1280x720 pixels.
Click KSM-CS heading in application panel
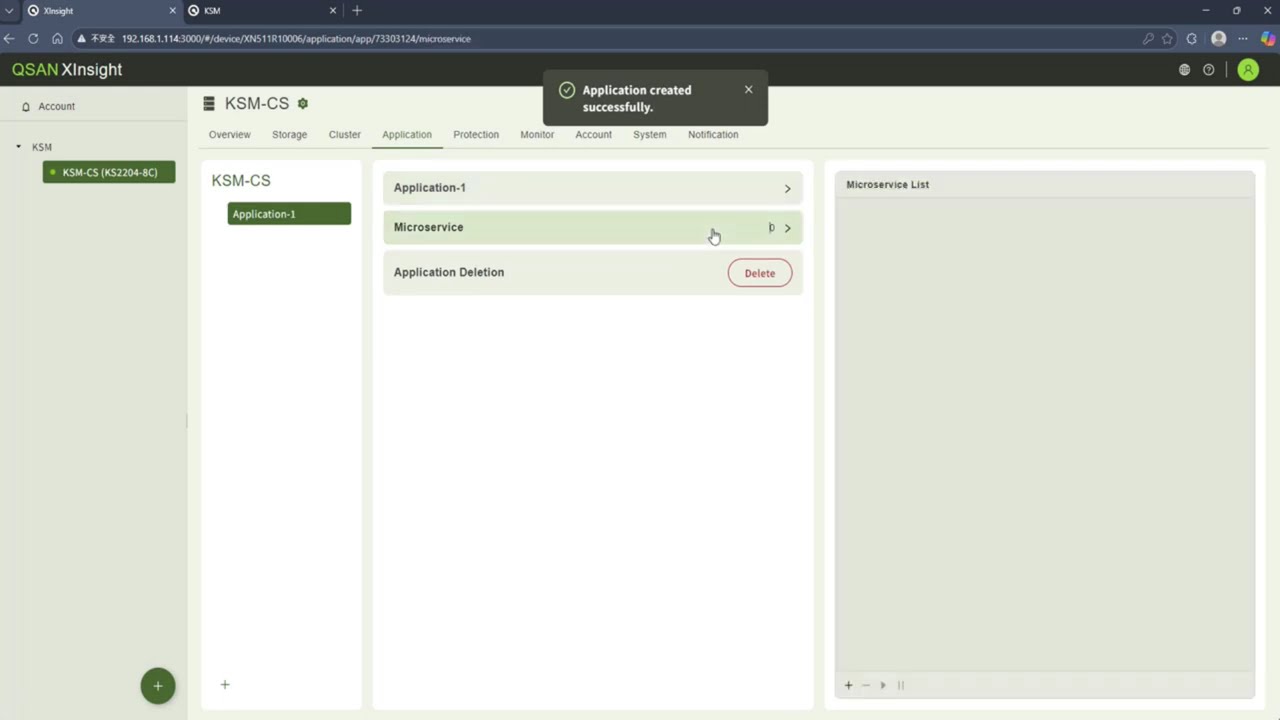click(x=241, y=181)
